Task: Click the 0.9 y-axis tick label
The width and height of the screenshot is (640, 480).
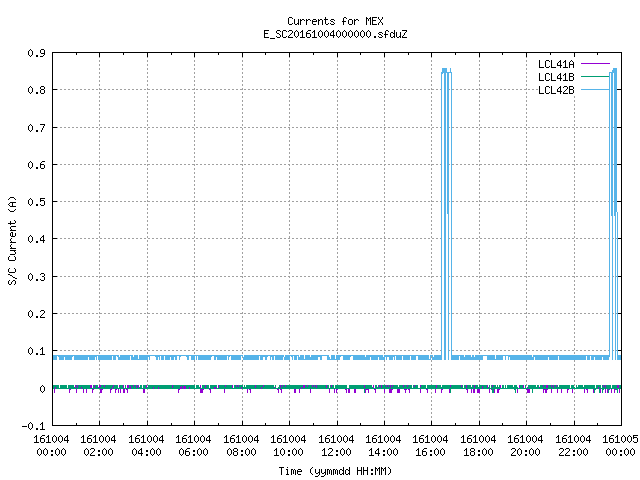Action: (36, 53)
